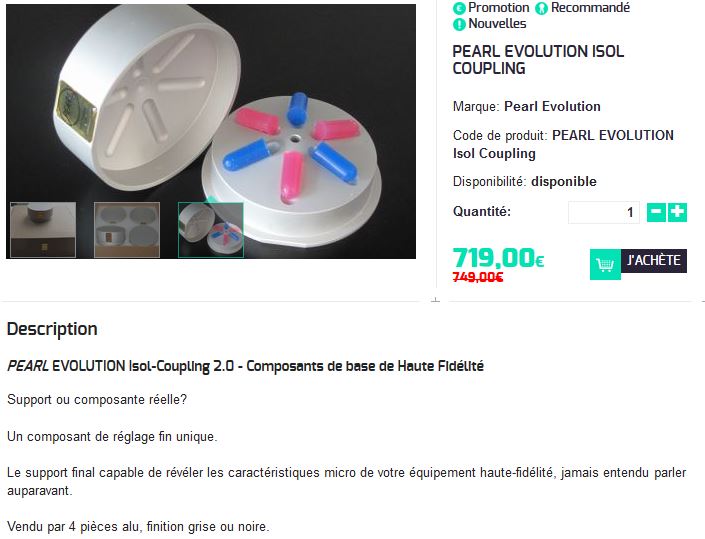705x539 pixels.
Task: Focus the Quantité input field
Action: pos(604,213)
